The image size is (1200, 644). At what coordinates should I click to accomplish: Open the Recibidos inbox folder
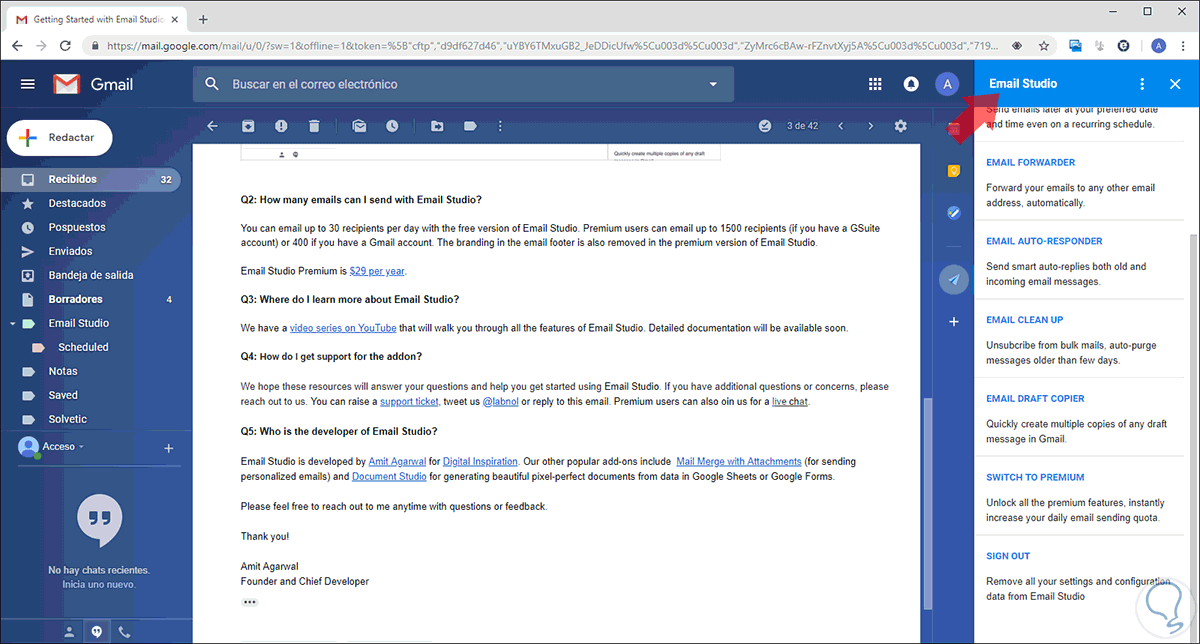[92, 180]
